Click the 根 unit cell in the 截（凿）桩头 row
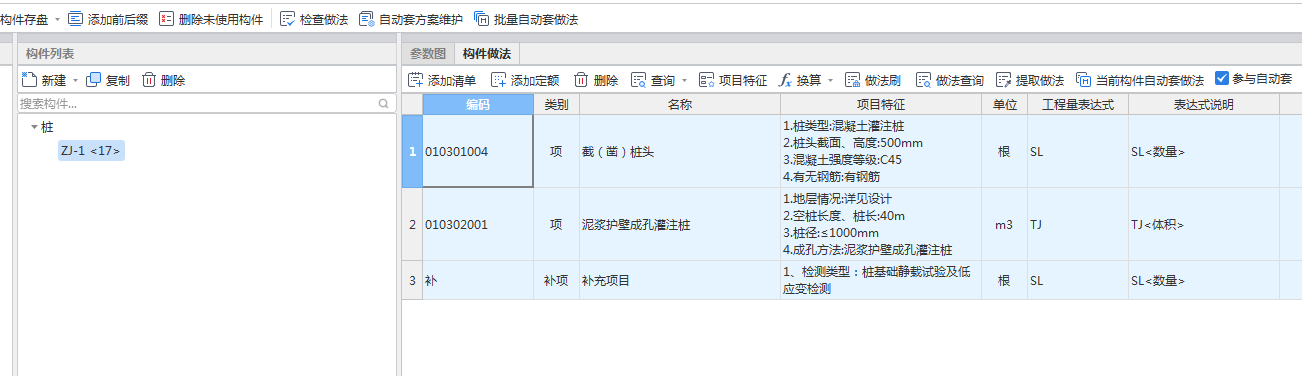This screenshot has height=376, width=1302. tap(1004, 152)
